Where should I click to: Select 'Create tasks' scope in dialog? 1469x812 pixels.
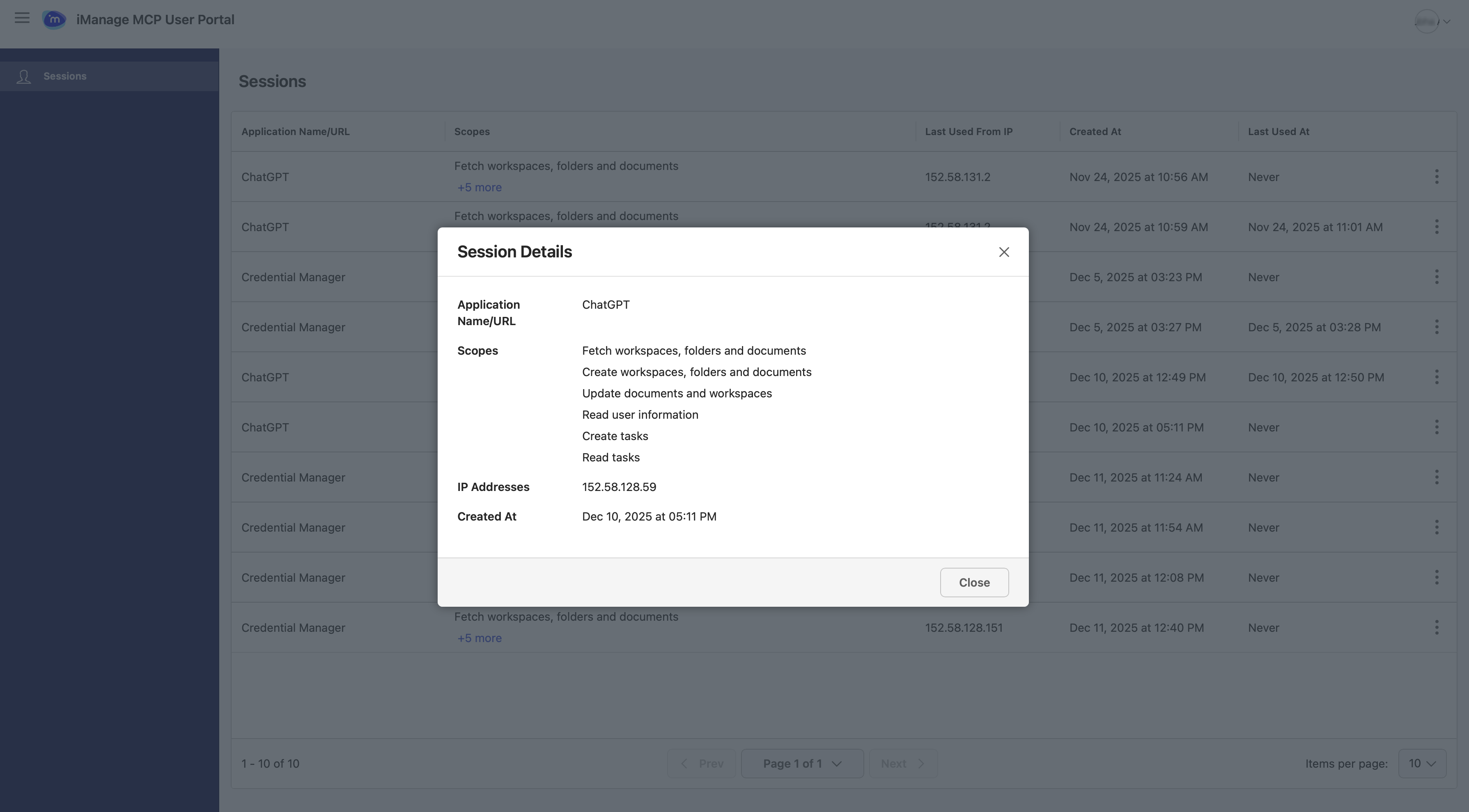[615, 436]
